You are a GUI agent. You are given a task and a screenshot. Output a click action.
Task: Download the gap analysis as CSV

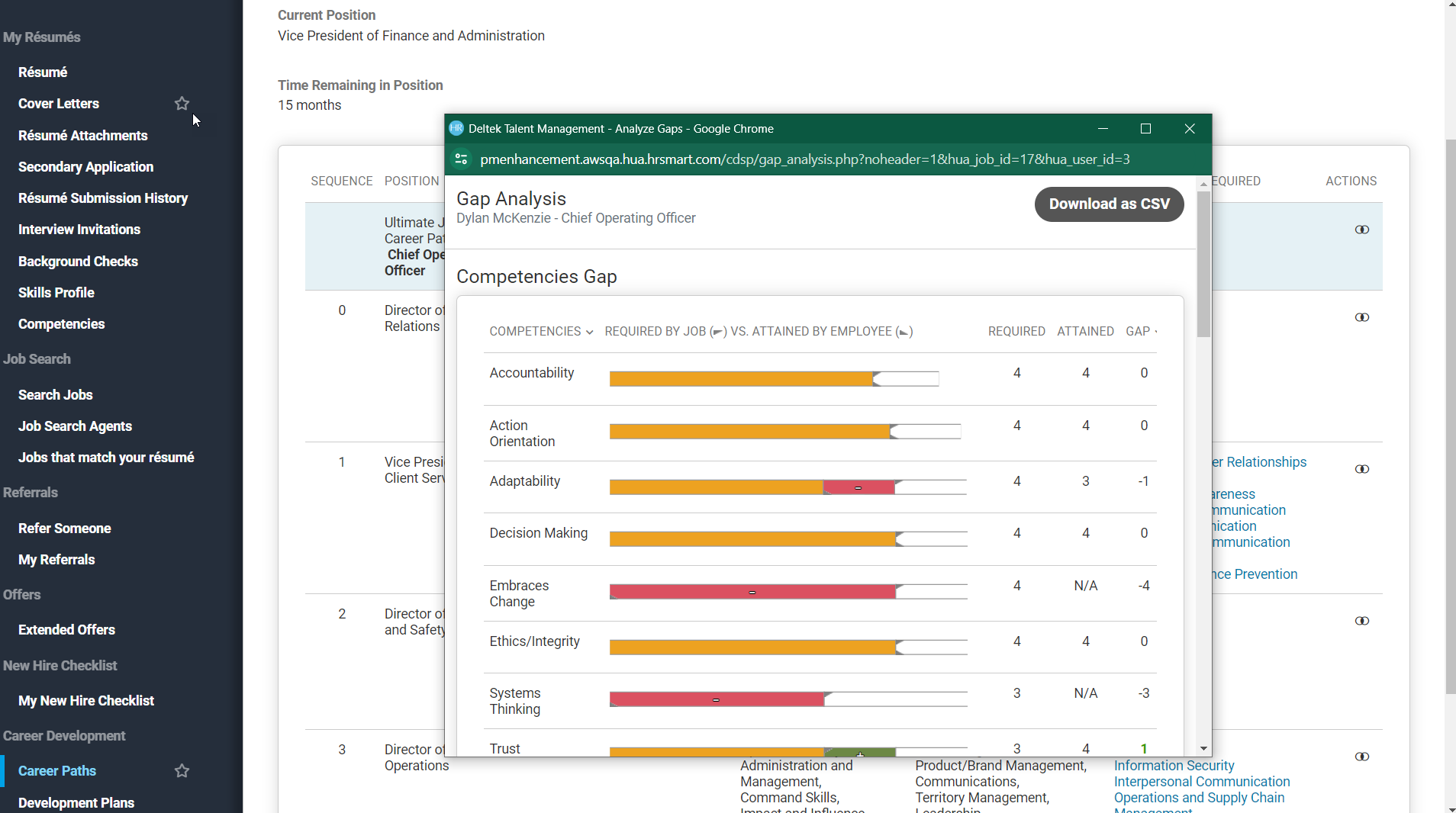pos(1109,204)
